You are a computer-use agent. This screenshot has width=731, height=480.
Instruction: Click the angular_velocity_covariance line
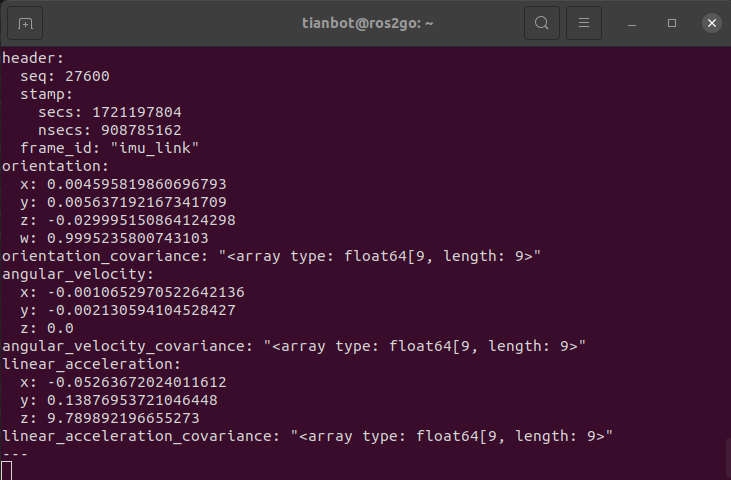(293, 346)
